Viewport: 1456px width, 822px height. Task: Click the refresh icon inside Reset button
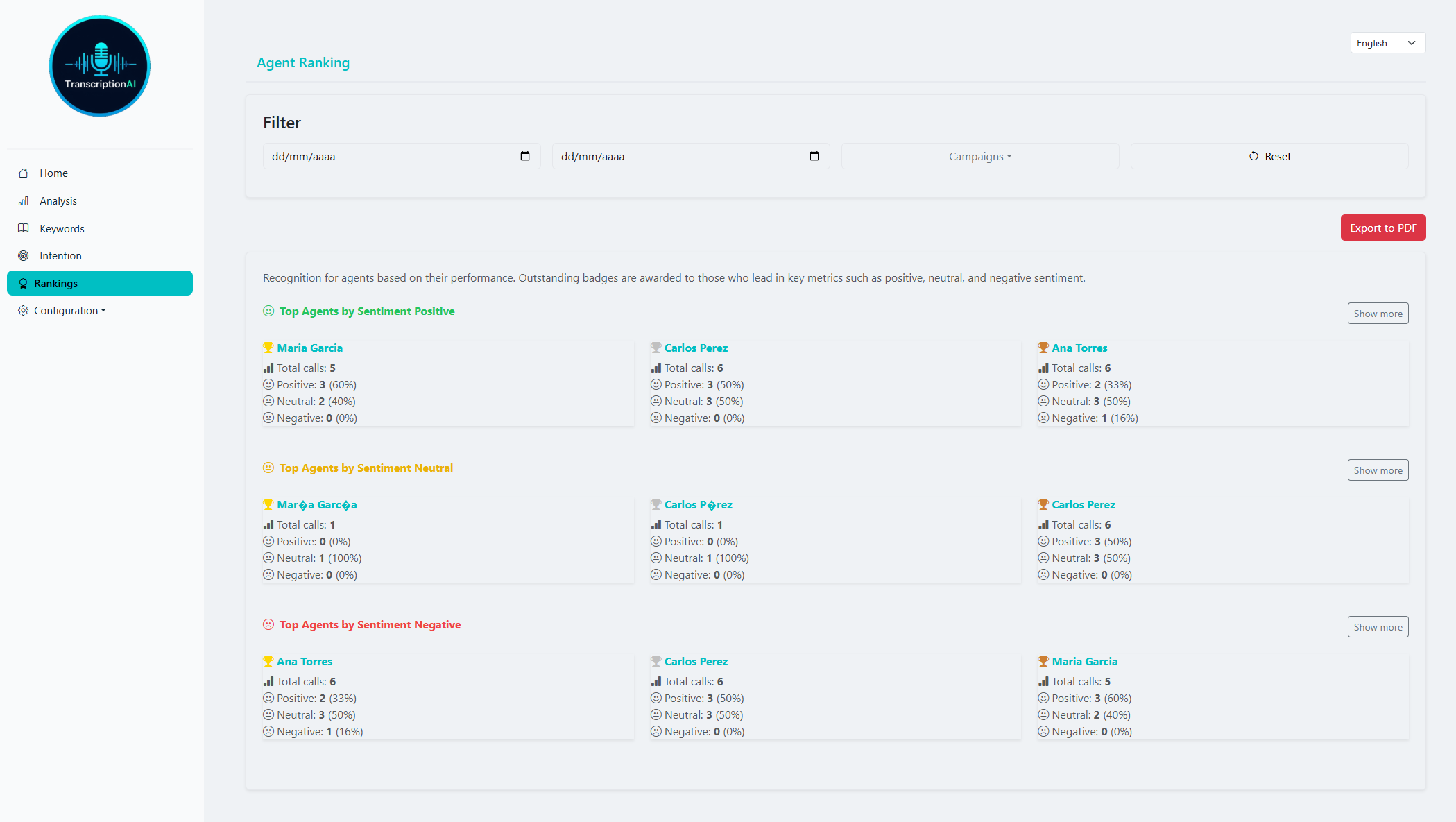point(1251,156)
